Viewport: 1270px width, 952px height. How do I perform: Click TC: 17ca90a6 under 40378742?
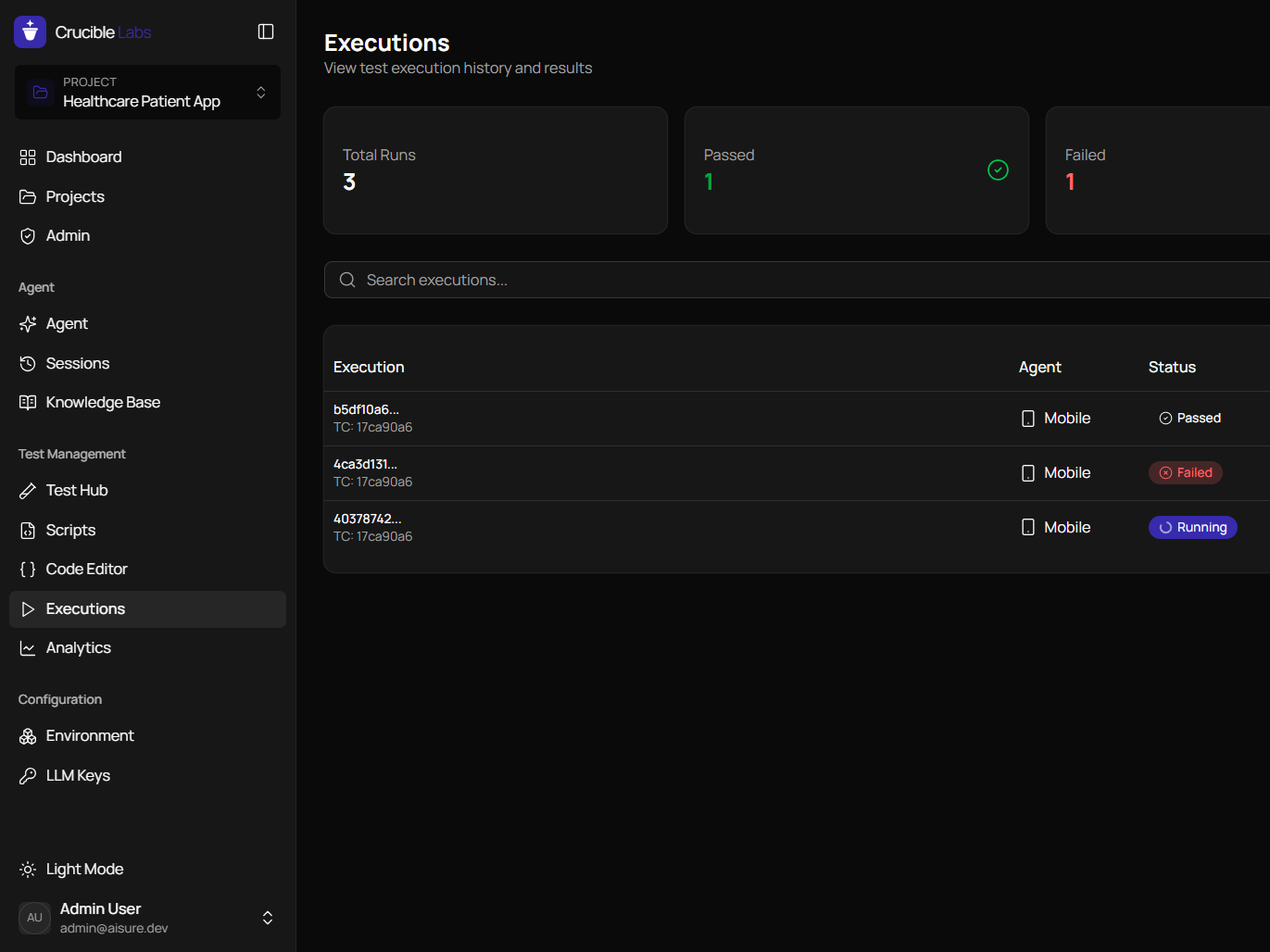click(372, 537)
